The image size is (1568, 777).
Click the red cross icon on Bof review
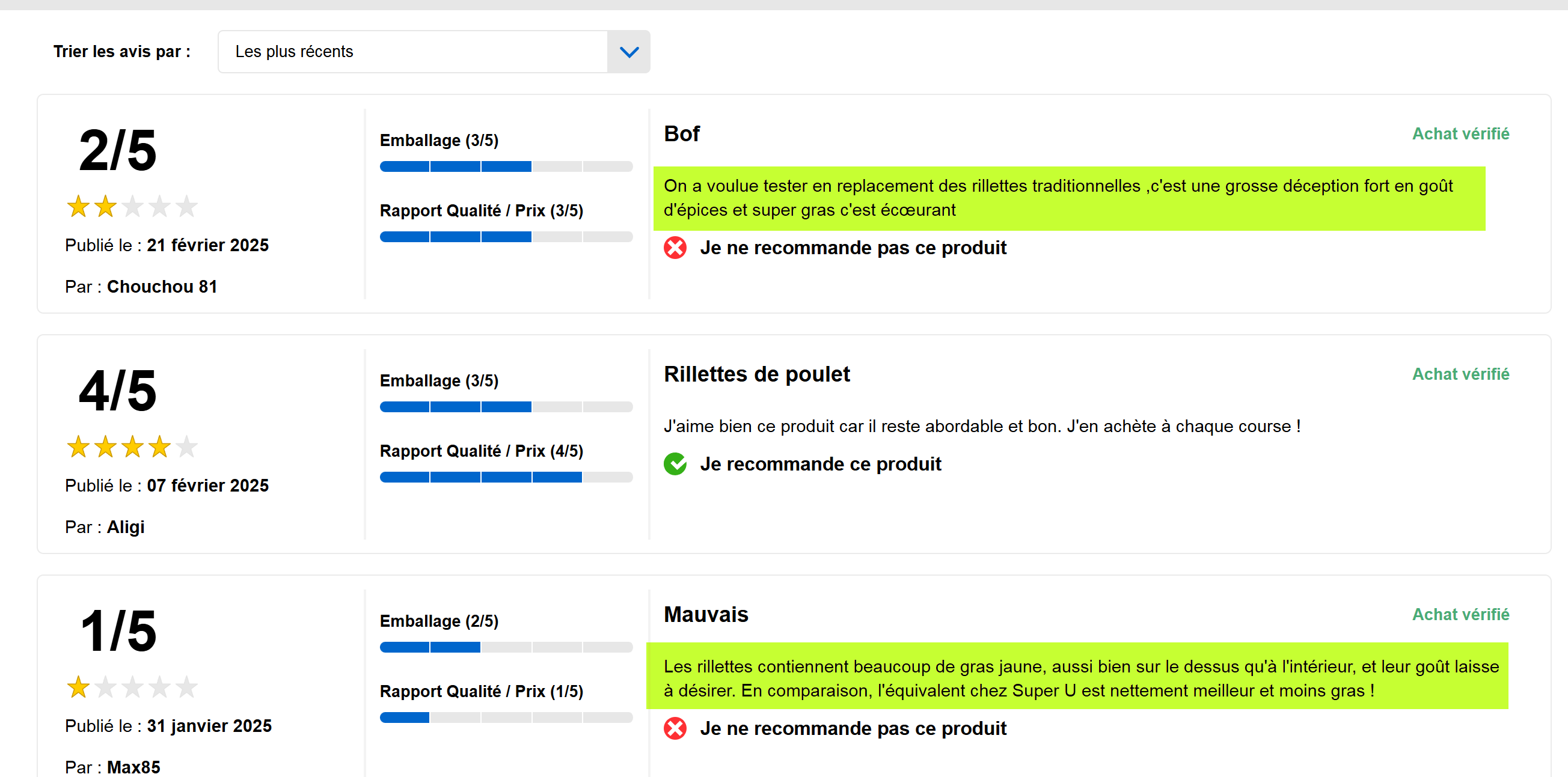(x=675, y=248)
